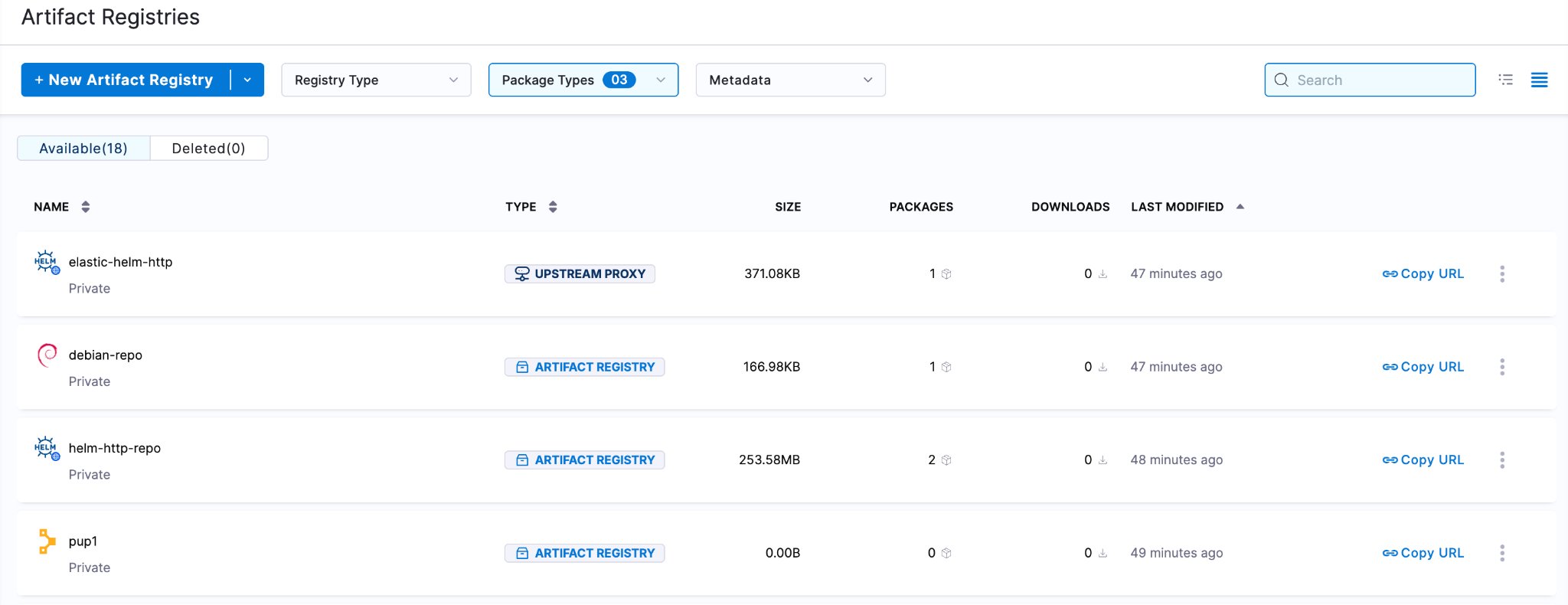Open the kebab menu for debian-repo

1502,367
